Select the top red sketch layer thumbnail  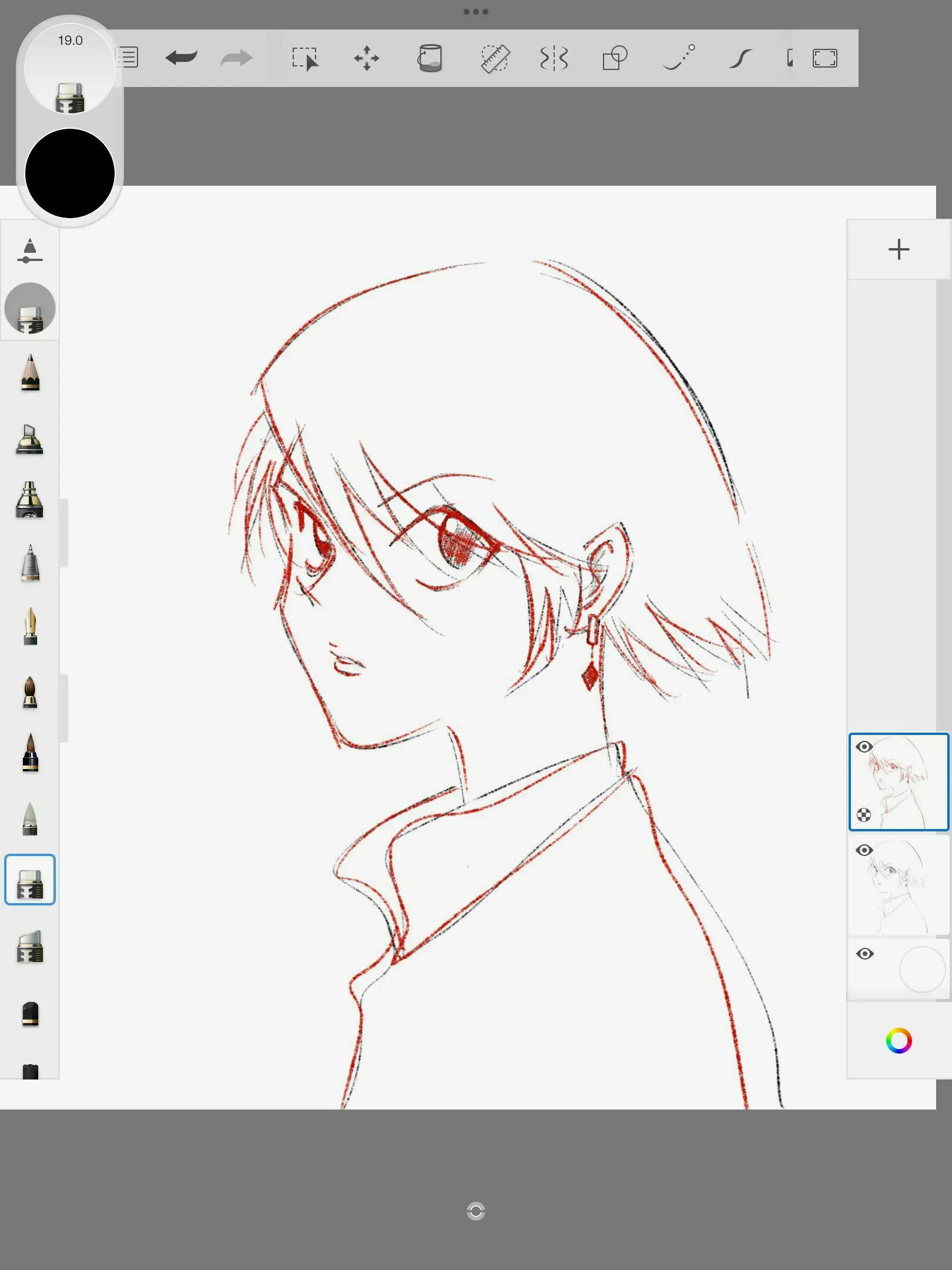(899, 782)
